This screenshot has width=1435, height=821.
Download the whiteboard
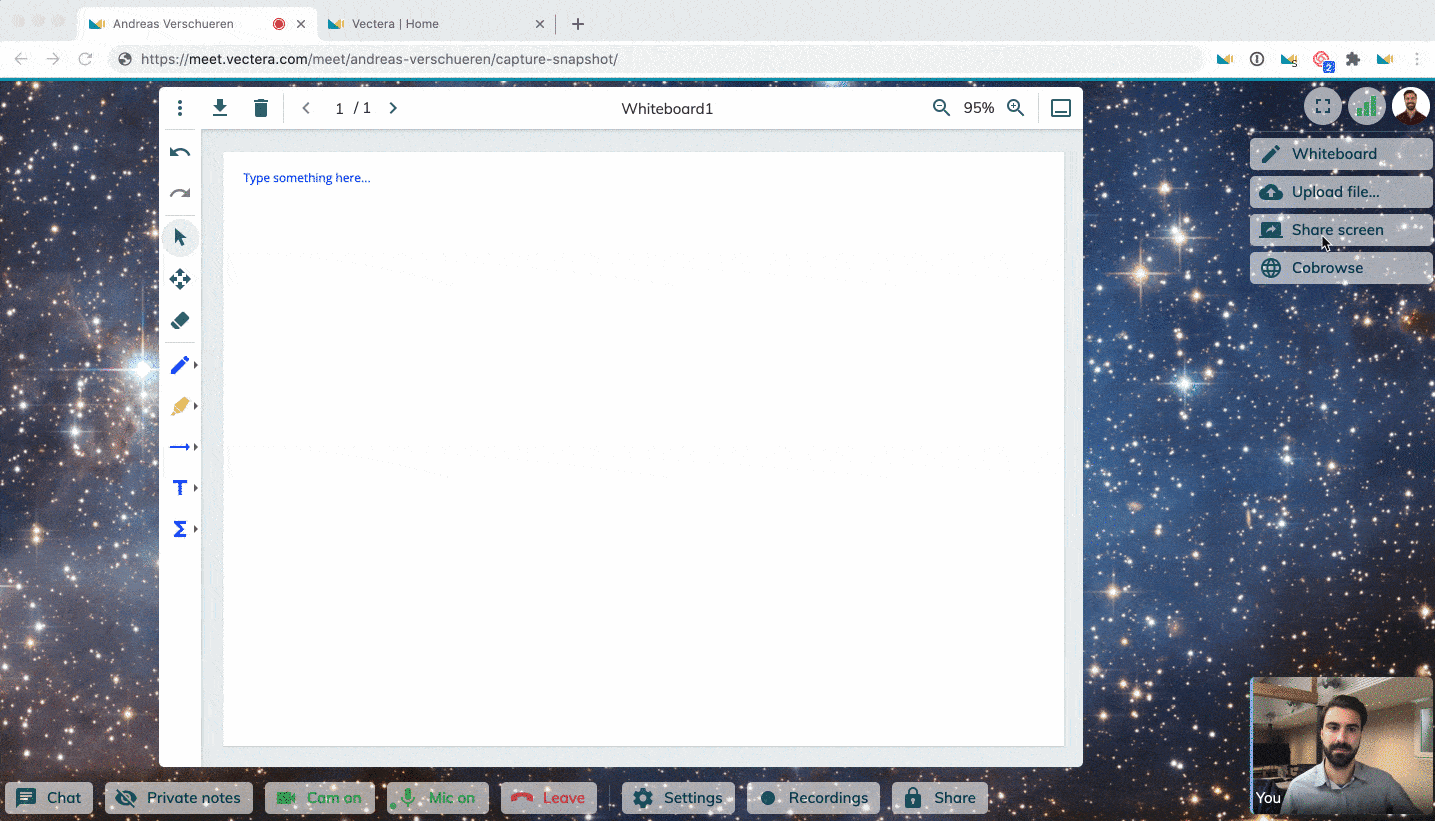click(220, 108)
